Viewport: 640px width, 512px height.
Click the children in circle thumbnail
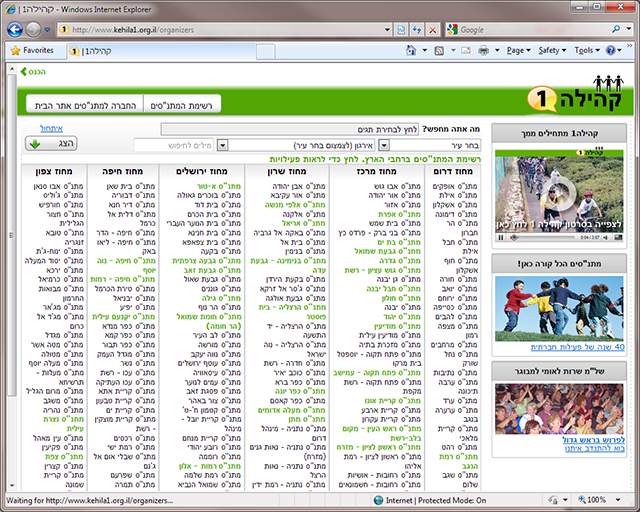click(559, 309)
